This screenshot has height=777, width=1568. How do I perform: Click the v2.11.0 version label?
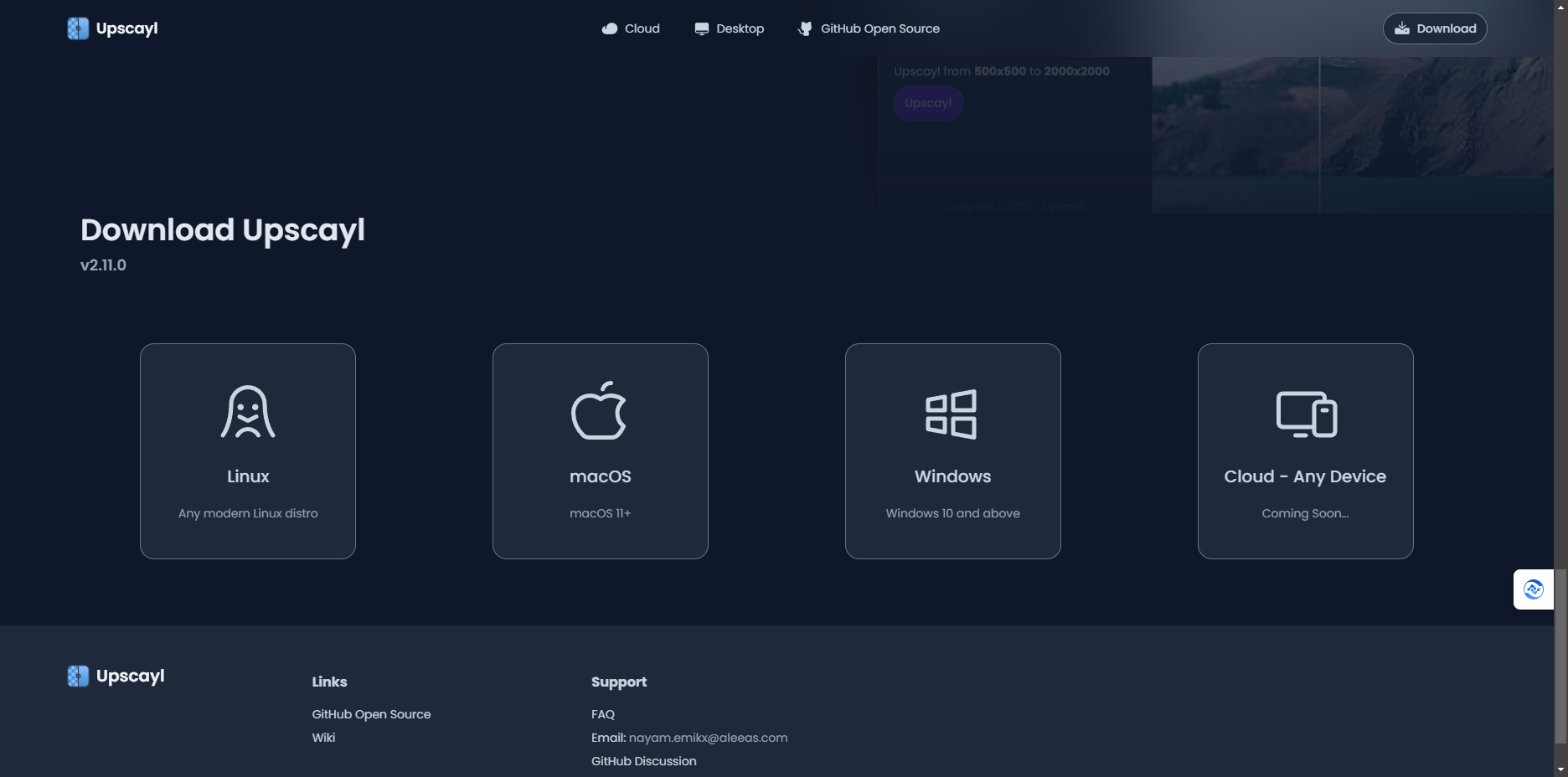coord(103,265)
